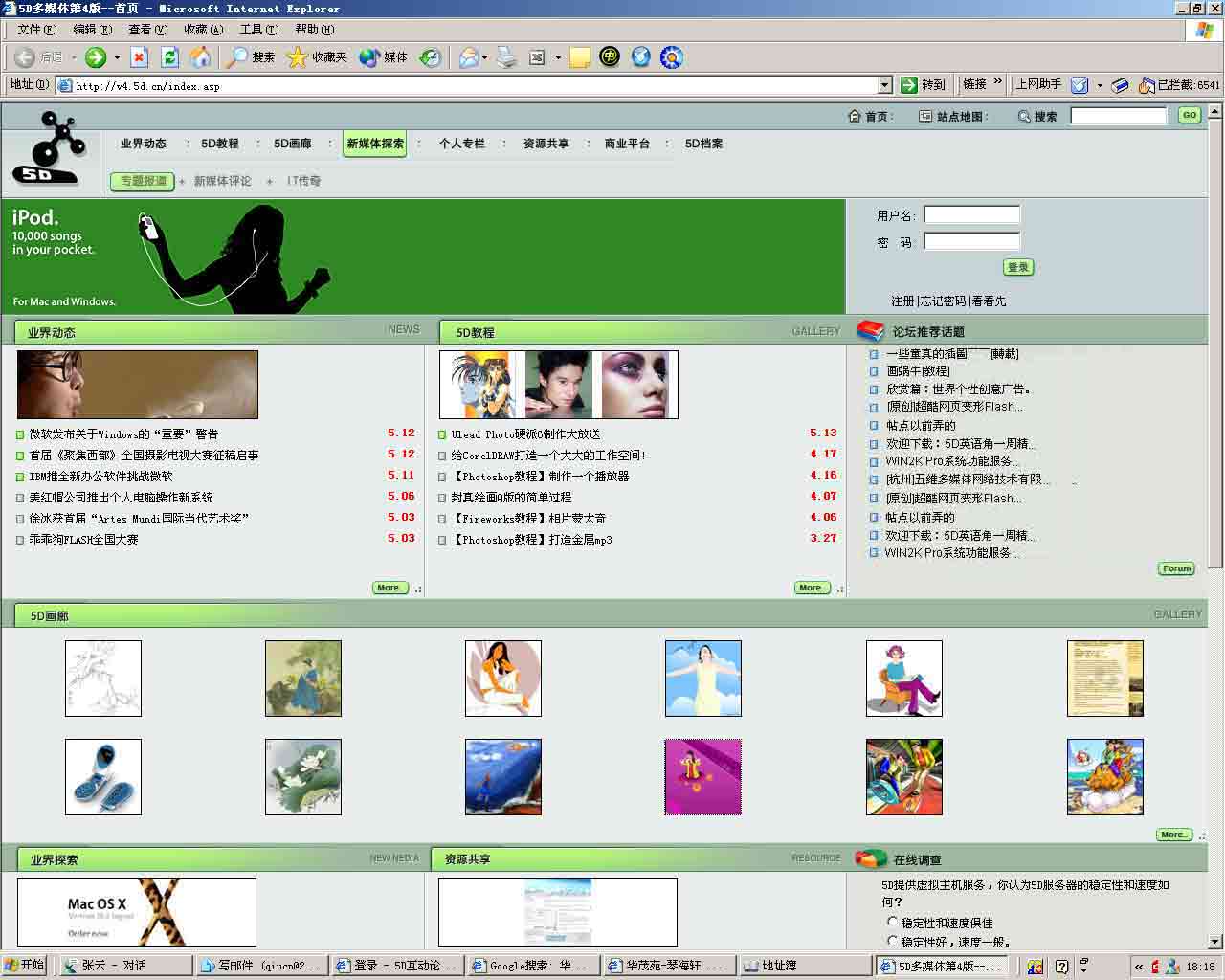The image size is (1225, 980).
Task: Click the round black-gold 中 icon
Action: [610, 57]
